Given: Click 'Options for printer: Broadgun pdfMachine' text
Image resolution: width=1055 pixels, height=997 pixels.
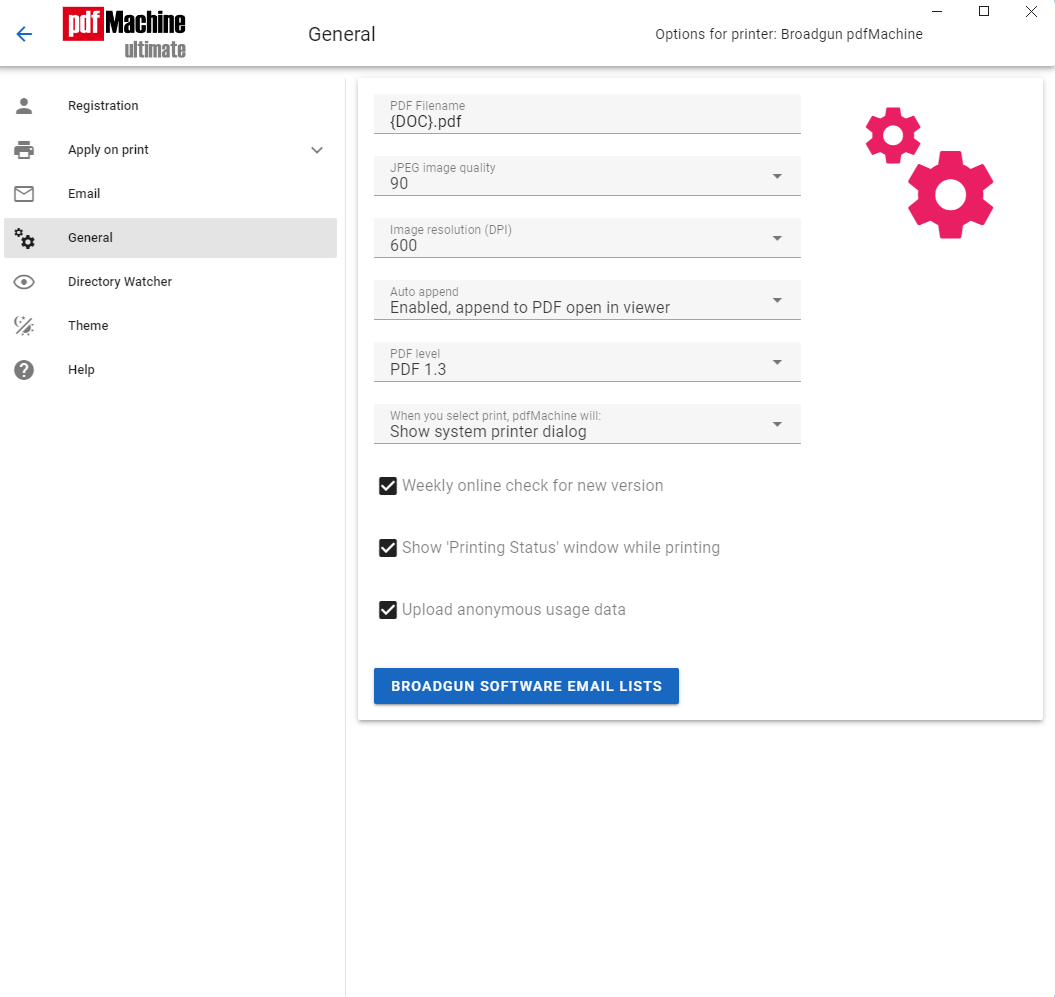Looking at the screenshot, I should (x=789, y=34).
